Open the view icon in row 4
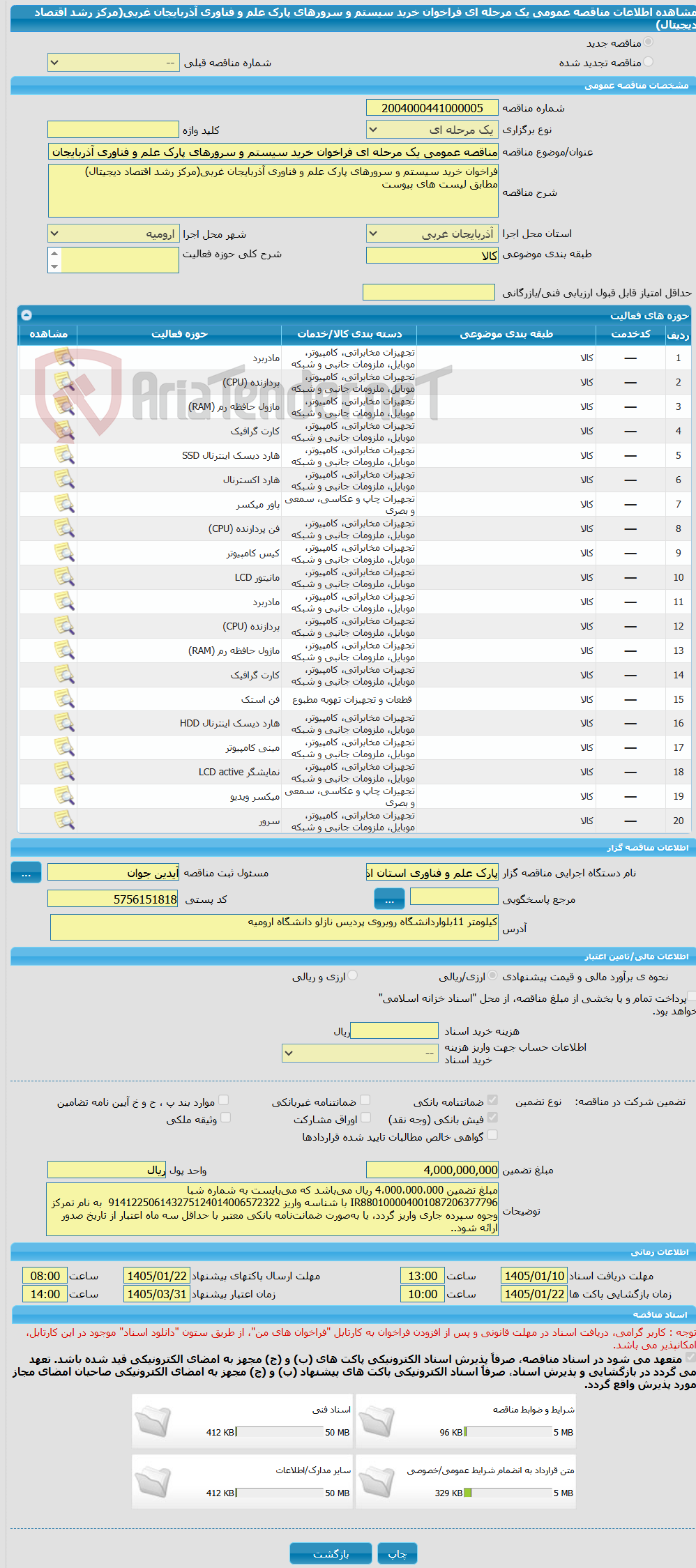696x1568 pixels. tap(64, 431)
